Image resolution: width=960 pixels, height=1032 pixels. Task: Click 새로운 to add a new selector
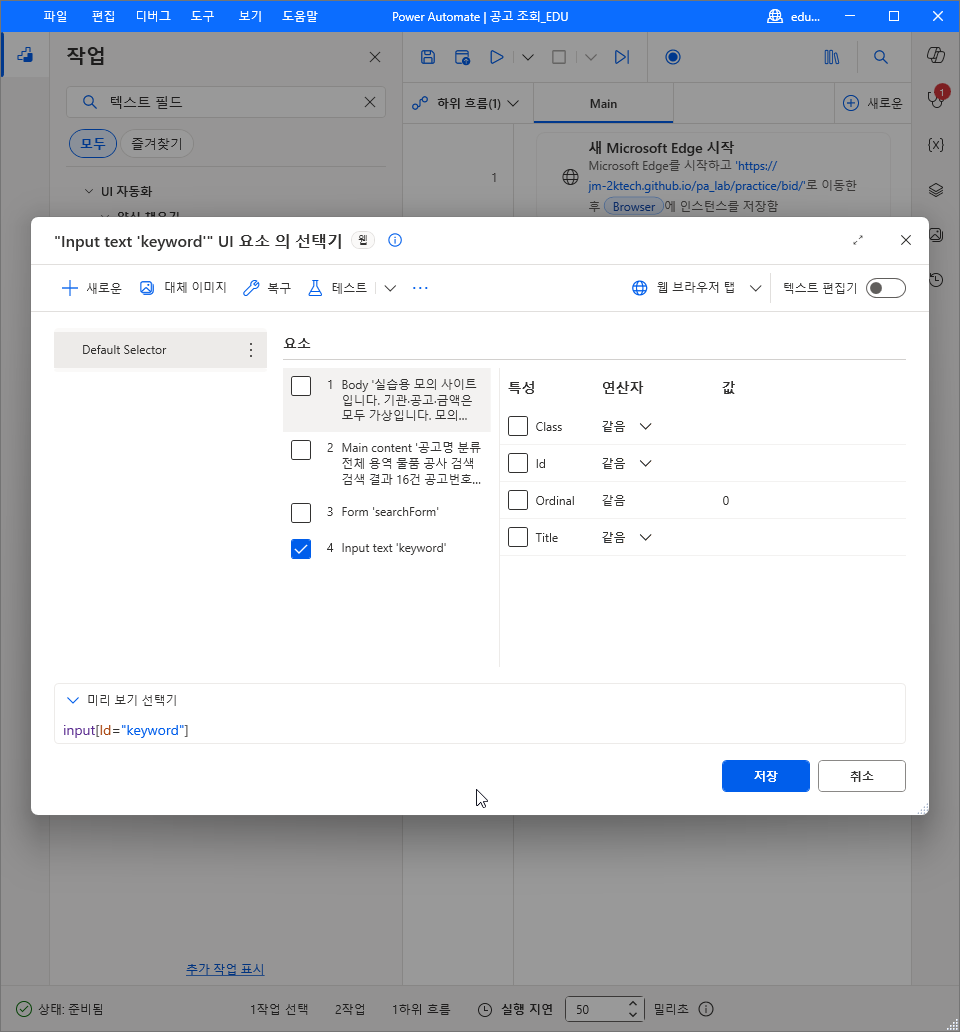pos(91,288)
